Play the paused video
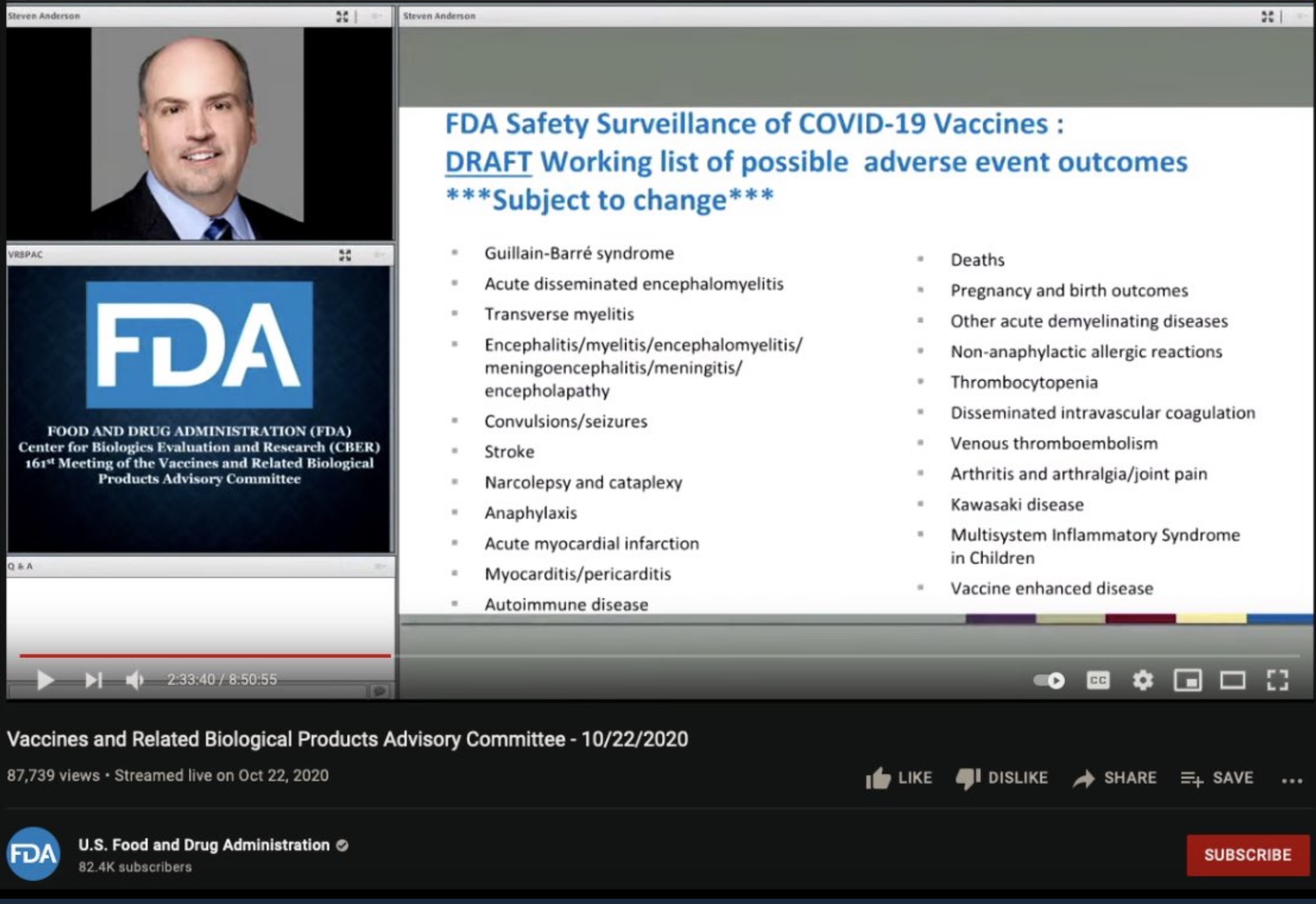Screen dimensions: 1316x904 point(45,680)
